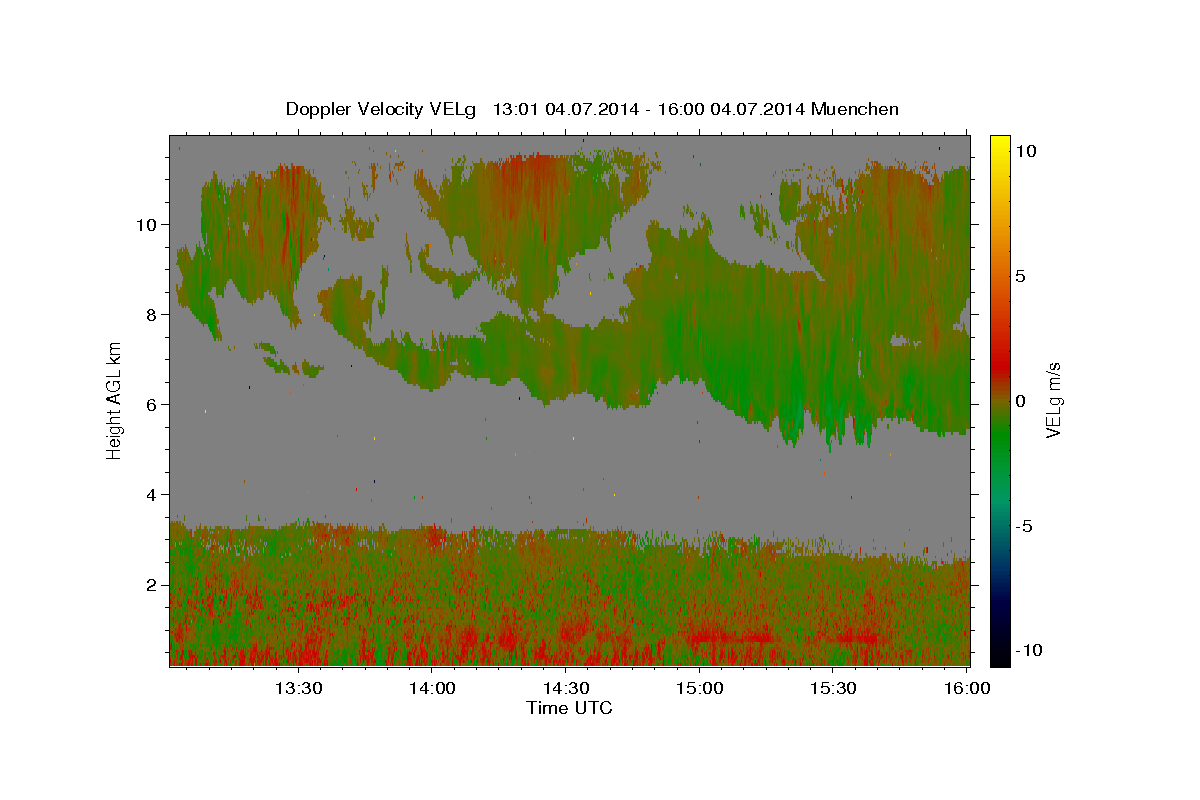
Task: Click the plot title 'Doppler Velocity VELg'
Action: [382, 109]
